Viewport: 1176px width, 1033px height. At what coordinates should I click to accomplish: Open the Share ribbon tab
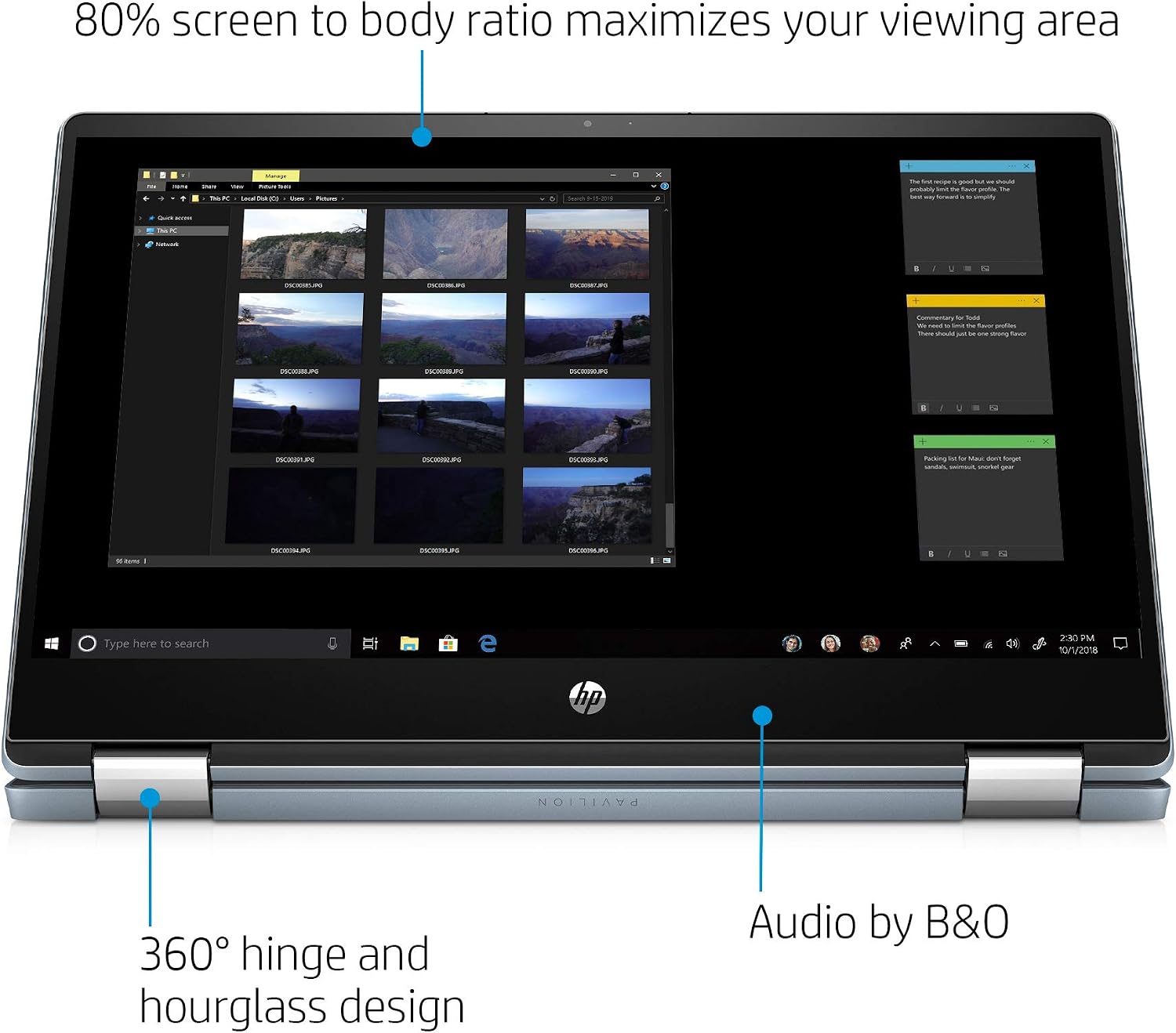(209, 187)
